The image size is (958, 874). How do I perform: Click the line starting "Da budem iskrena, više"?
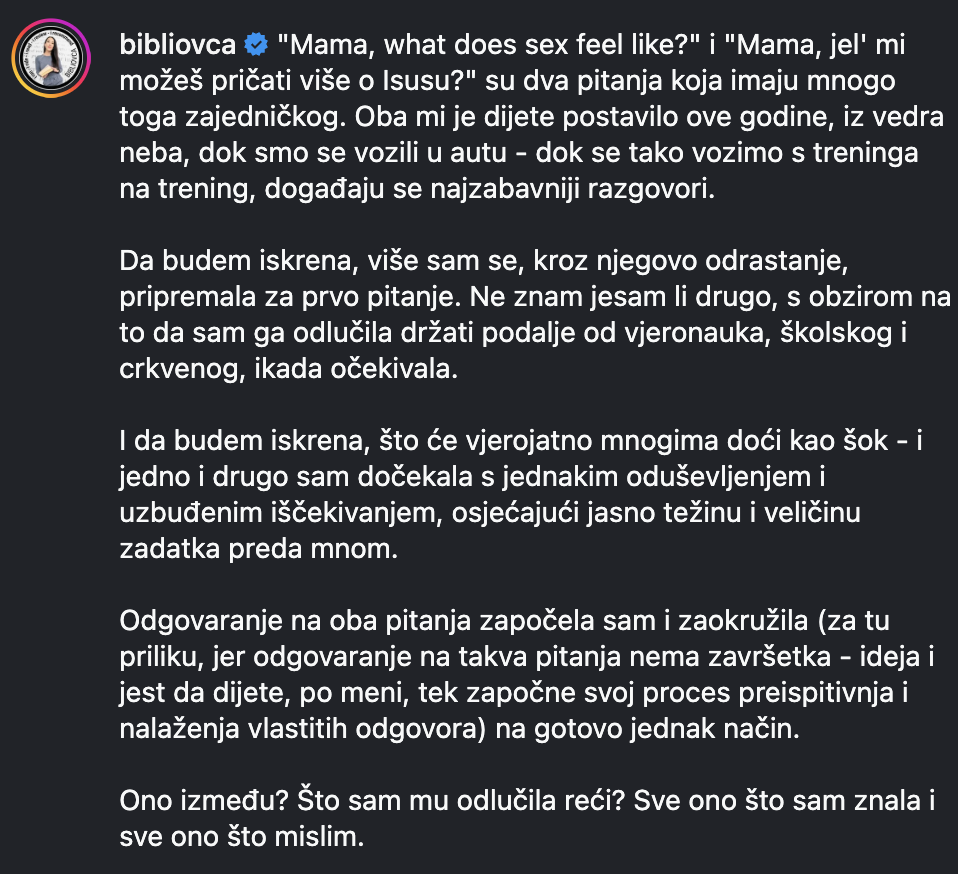coord(484,261)
